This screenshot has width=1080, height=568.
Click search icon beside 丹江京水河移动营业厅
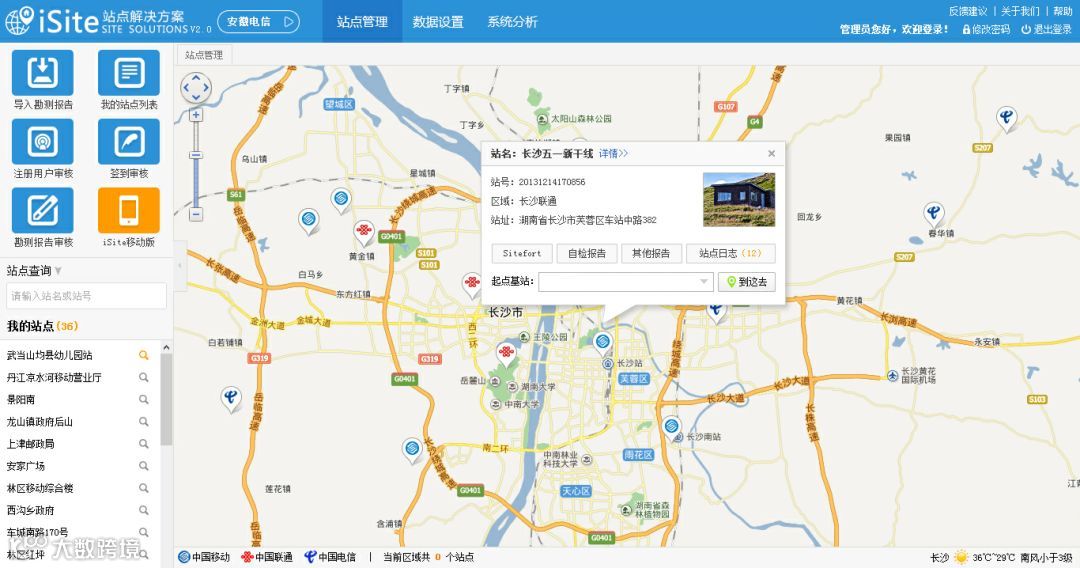[143, 377]
